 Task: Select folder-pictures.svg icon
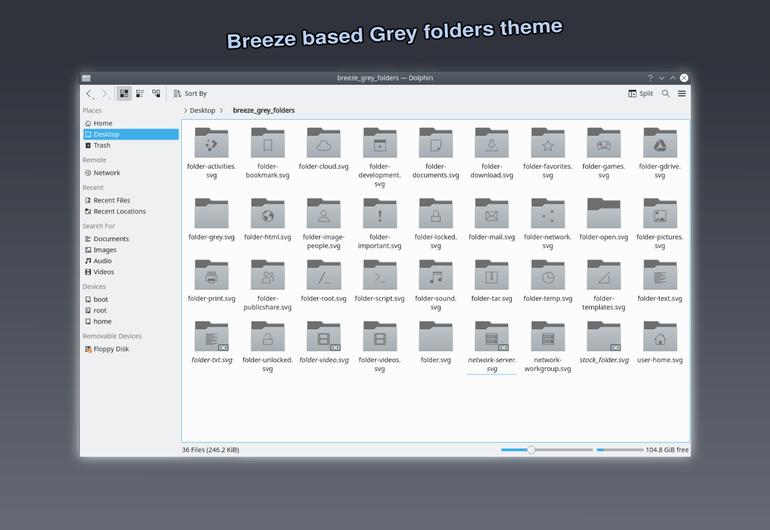(x=660, y=213)
